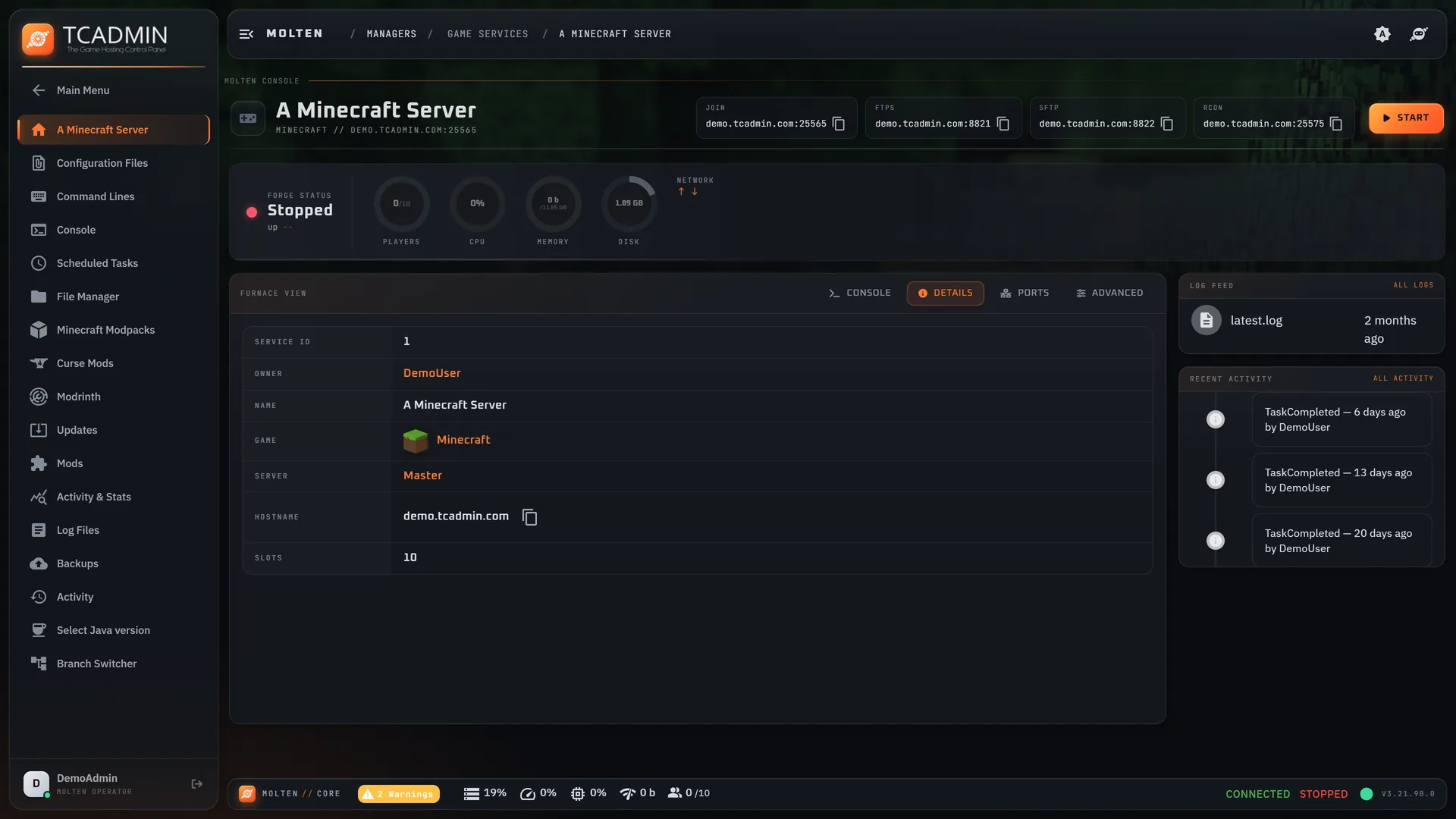The width and height of the screenshot is (1456, 819).
Task: Click the DISK usage gauge
Action: pyautogui.click(x=629, y=204)
